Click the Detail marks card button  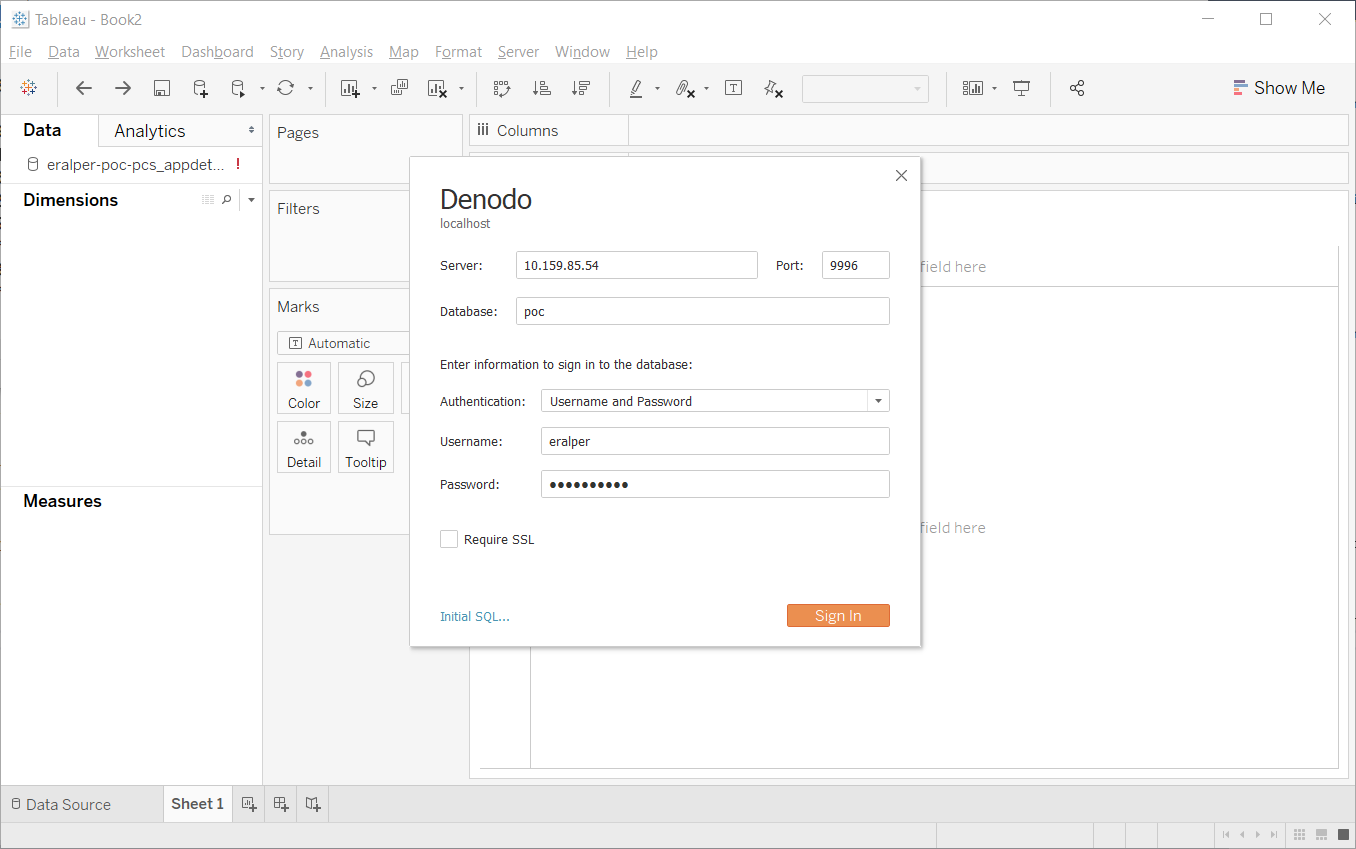[x=304, y=447]
